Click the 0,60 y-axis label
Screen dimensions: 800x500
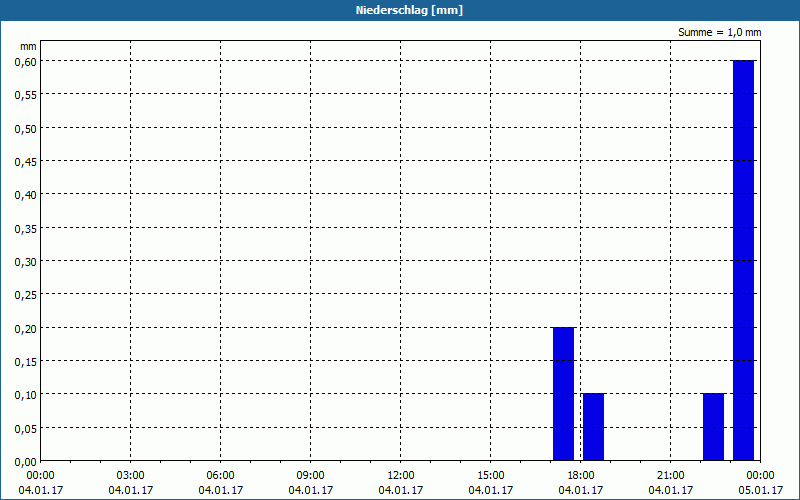tap(26, 61)
